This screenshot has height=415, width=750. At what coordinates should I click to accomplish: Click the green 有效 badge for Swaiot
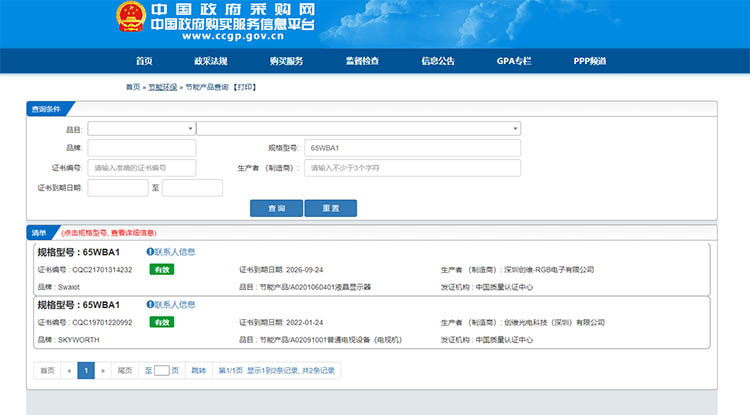pyautogui.click(x=161, y=270)
